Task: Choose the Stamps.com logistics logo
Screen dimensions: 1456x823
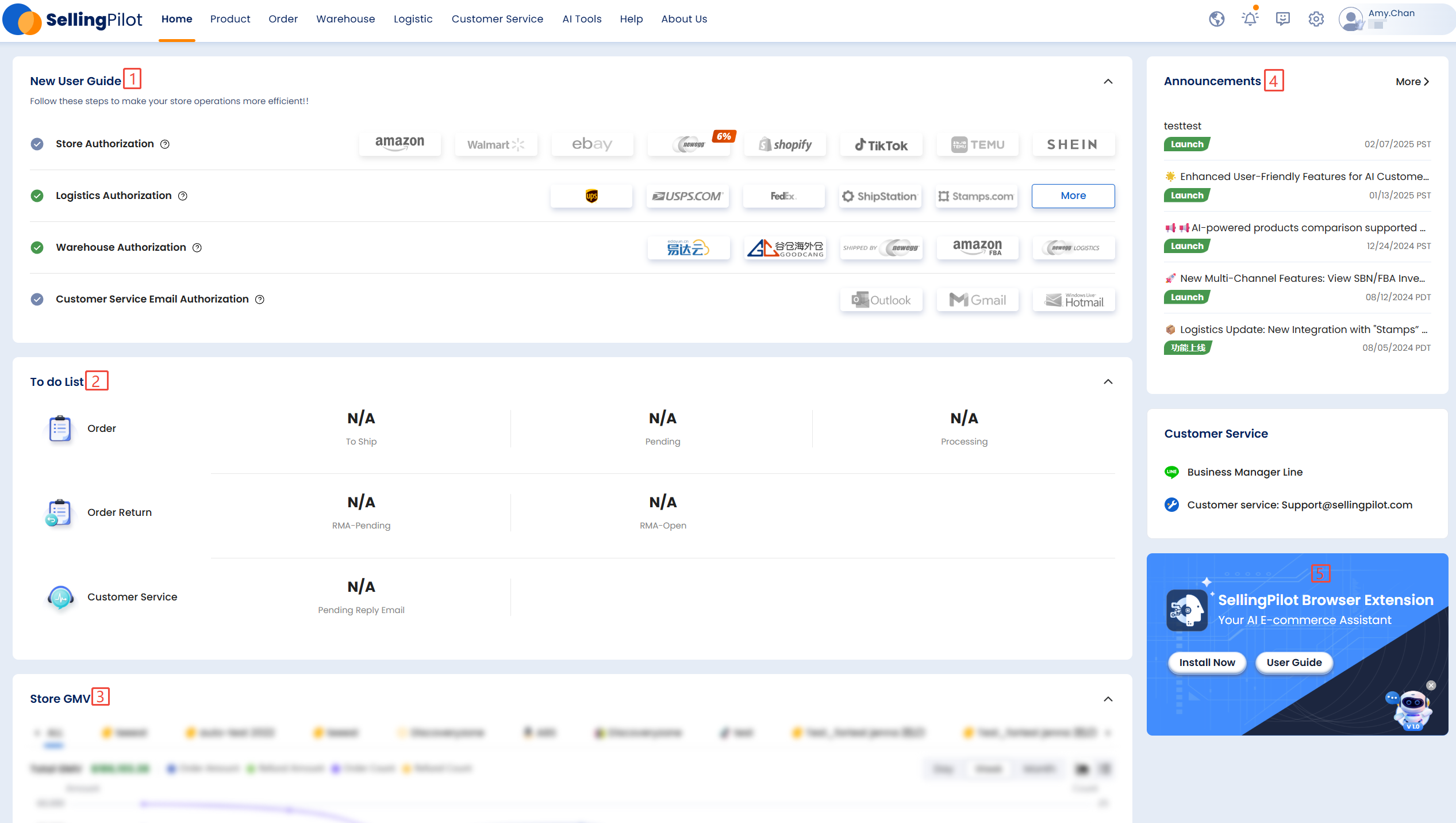Action: tap(977, 196)
